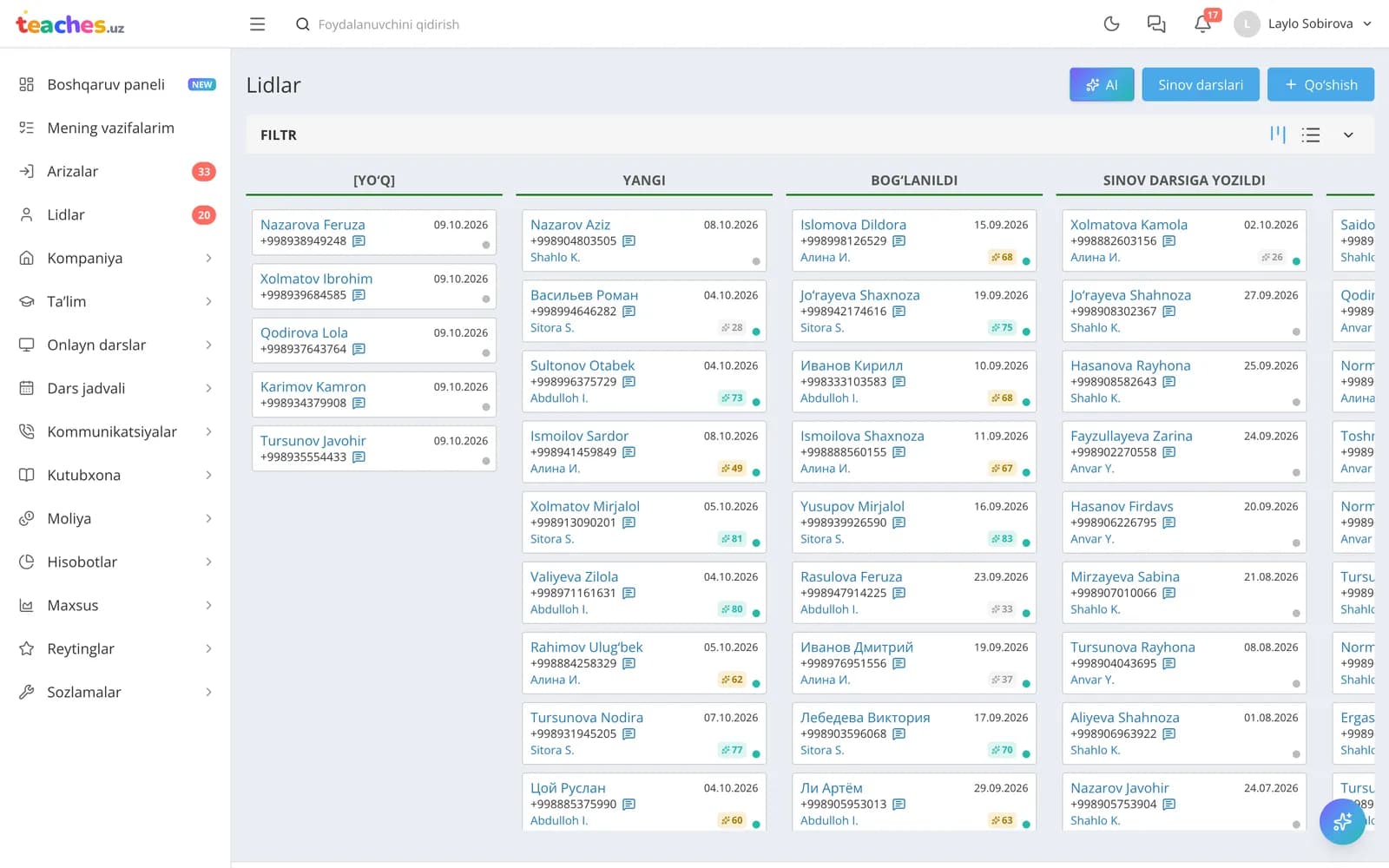Screen dimensions: 1389x868
Task: Open floating AI assistant button
Action: (x=1342, y=821)
